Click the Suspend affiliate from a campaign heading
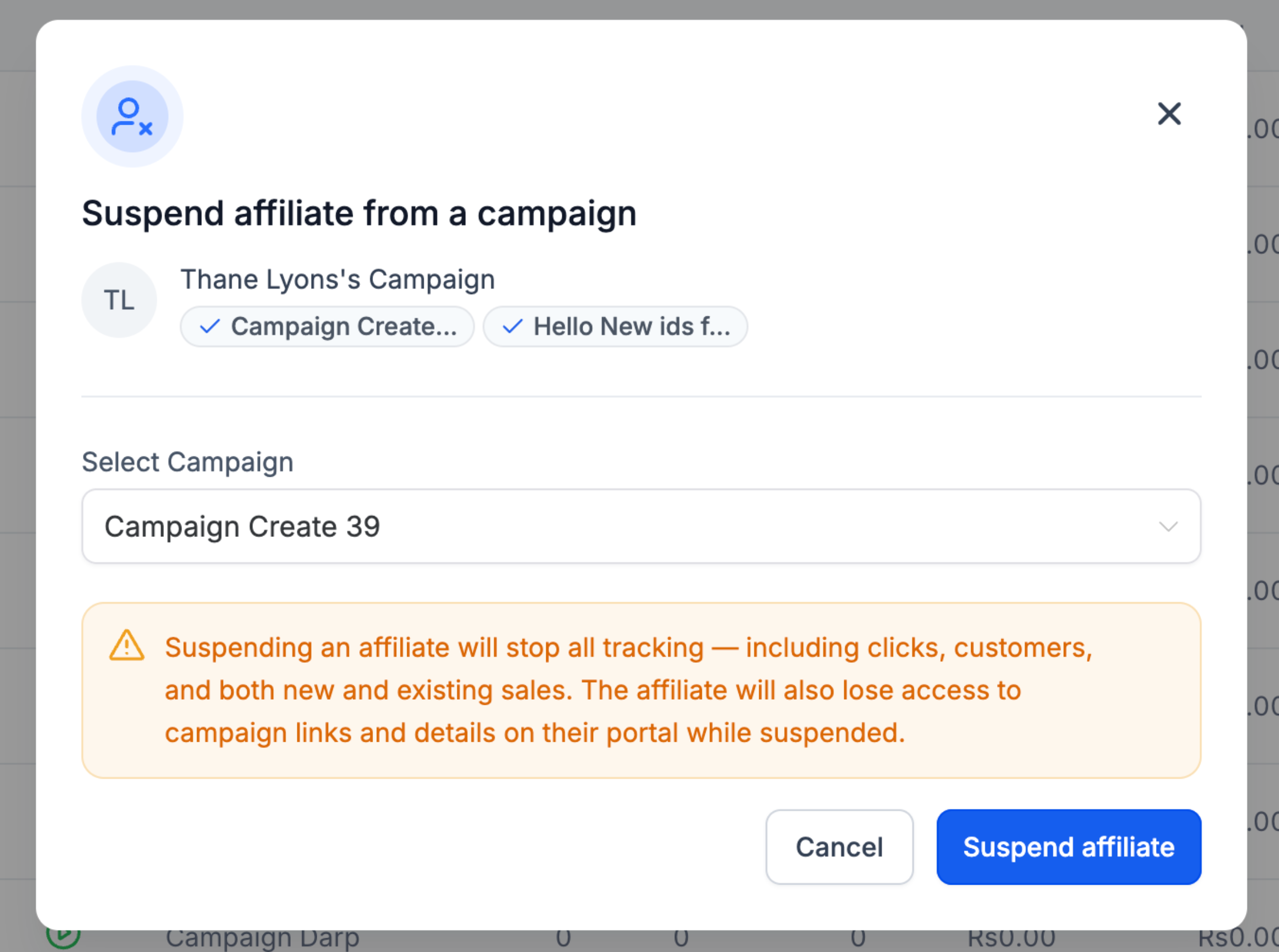Screen dimensions: 1279x952 point(359,213)
